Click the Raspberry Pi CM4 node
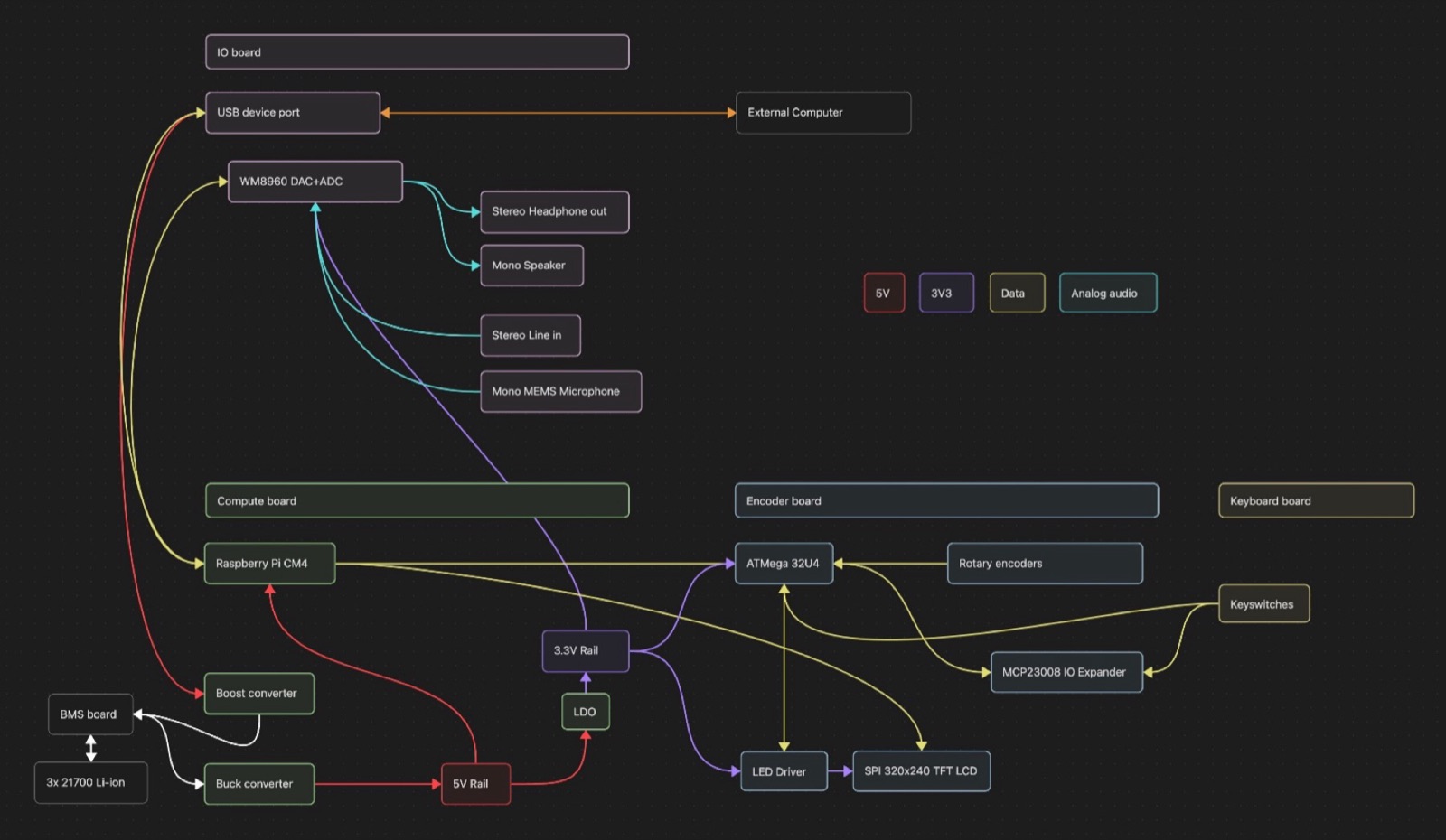Screen dimensions: 1446x840 (x=270, y=564)
